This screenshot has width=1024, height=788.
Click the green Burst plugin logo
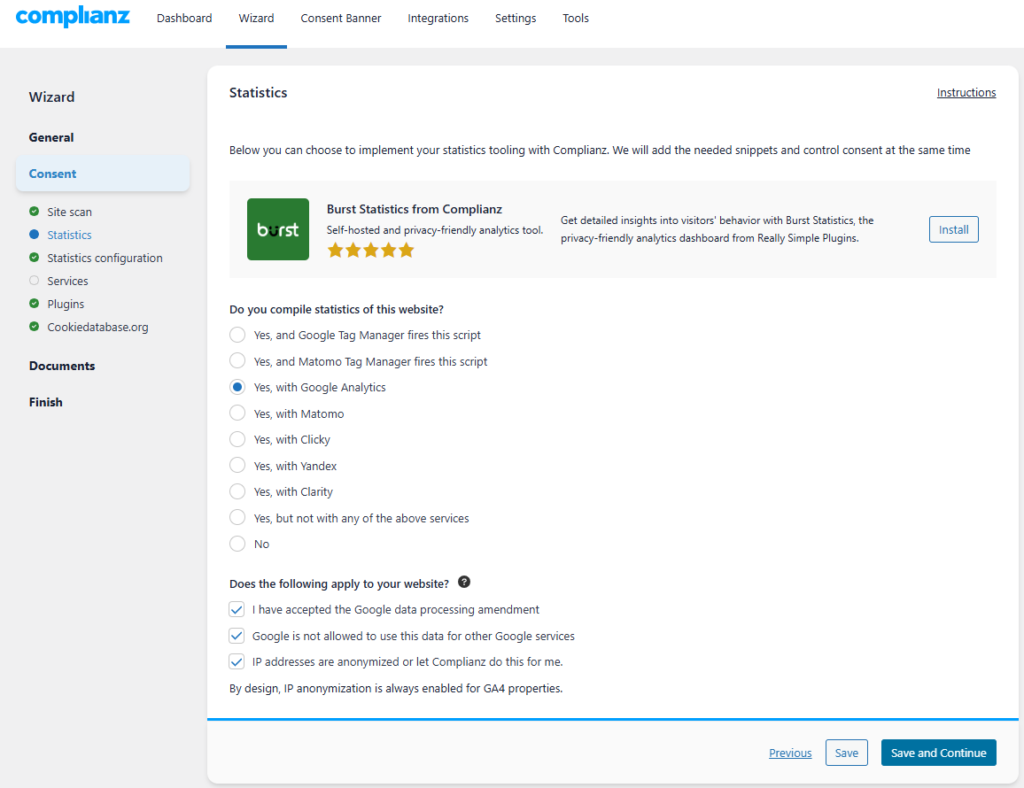[278, 229]
